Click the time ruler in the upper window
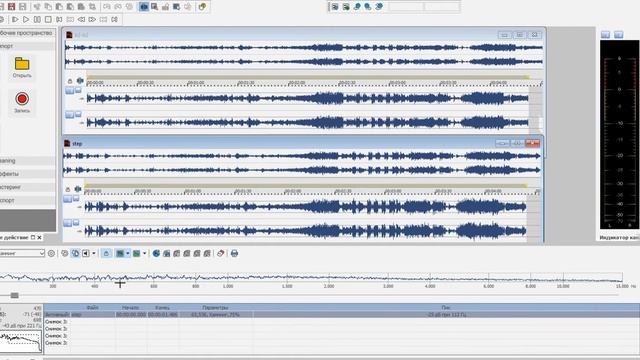This screenshot has width=640, height=360. [x=314, y=83]
